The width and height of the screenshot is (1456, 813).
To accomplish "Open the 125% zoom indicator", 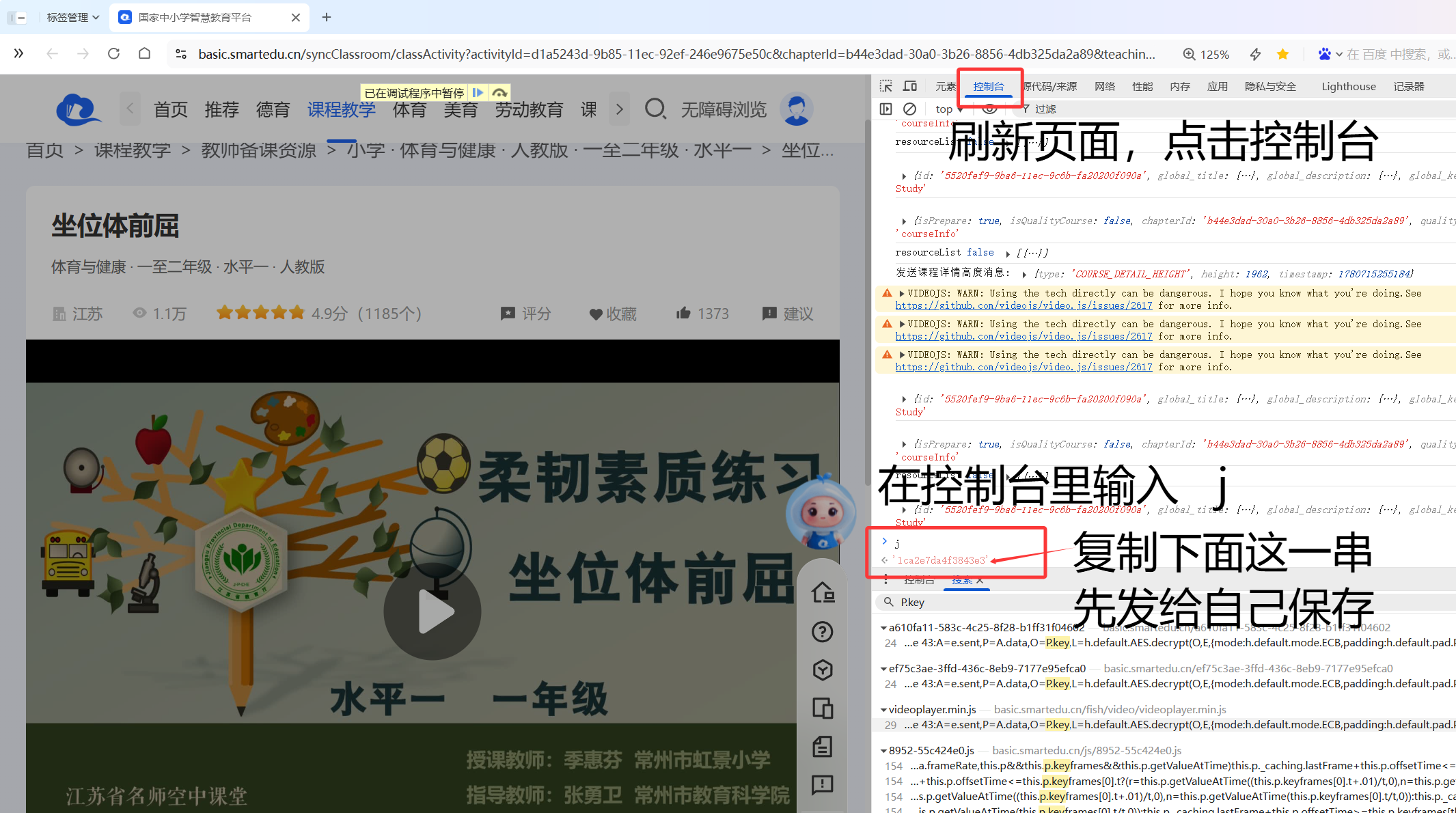I will click(x=1206, y=54).
